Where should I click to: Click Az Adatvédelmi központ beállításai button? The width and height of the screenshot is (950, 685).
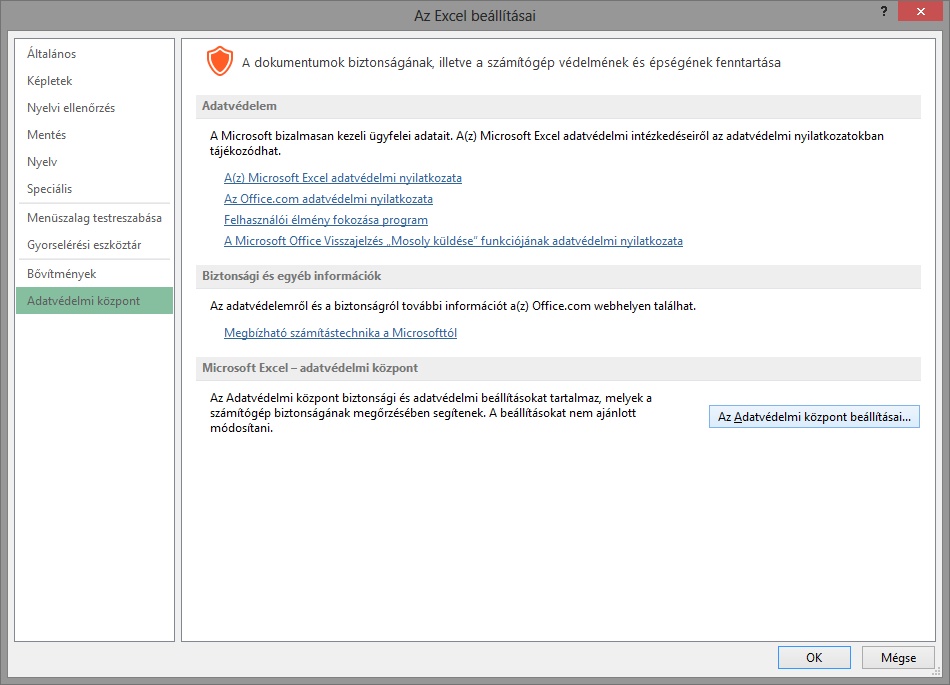click(x=814, y=417)
